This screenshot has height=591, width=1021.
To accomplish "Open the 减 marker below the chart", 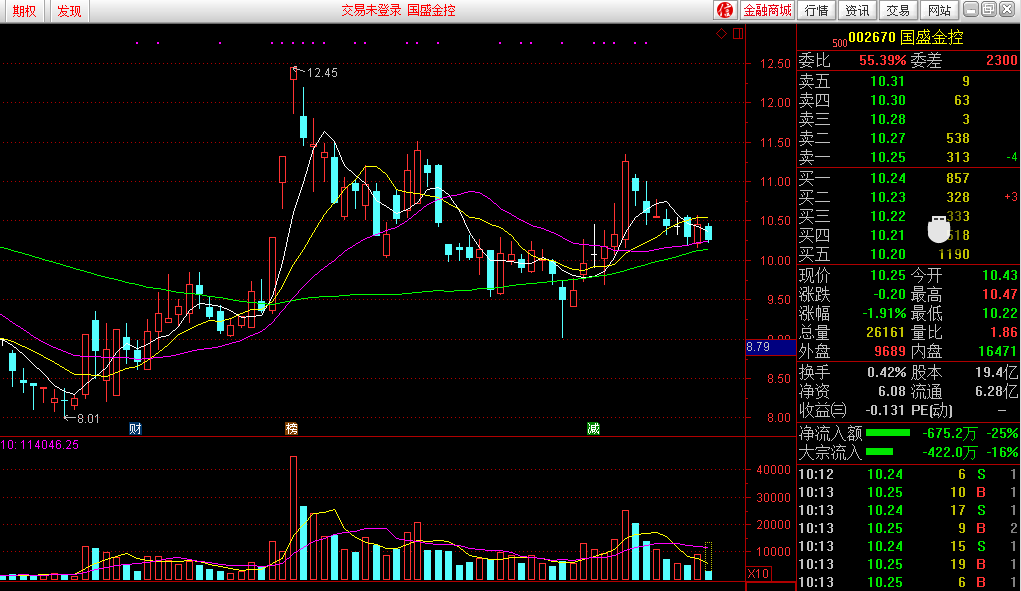I will (x=593, y=428).
